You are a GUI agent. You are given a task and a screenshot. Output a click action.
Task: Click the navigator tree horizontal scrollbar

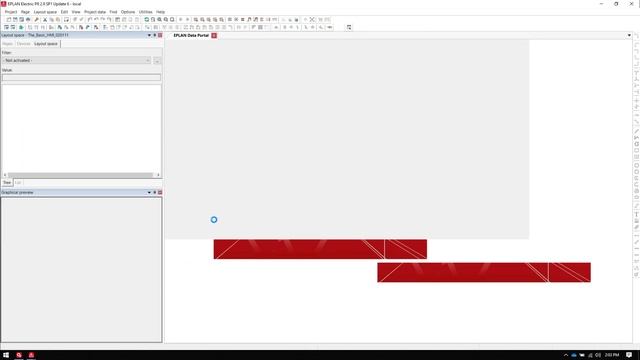(x=81, y=175)
